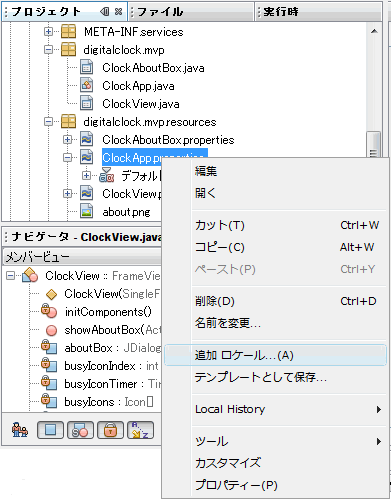Collapse ClockView class in navigator
The height and width of the screenshot is (499, 391).
tap(10, 276)
